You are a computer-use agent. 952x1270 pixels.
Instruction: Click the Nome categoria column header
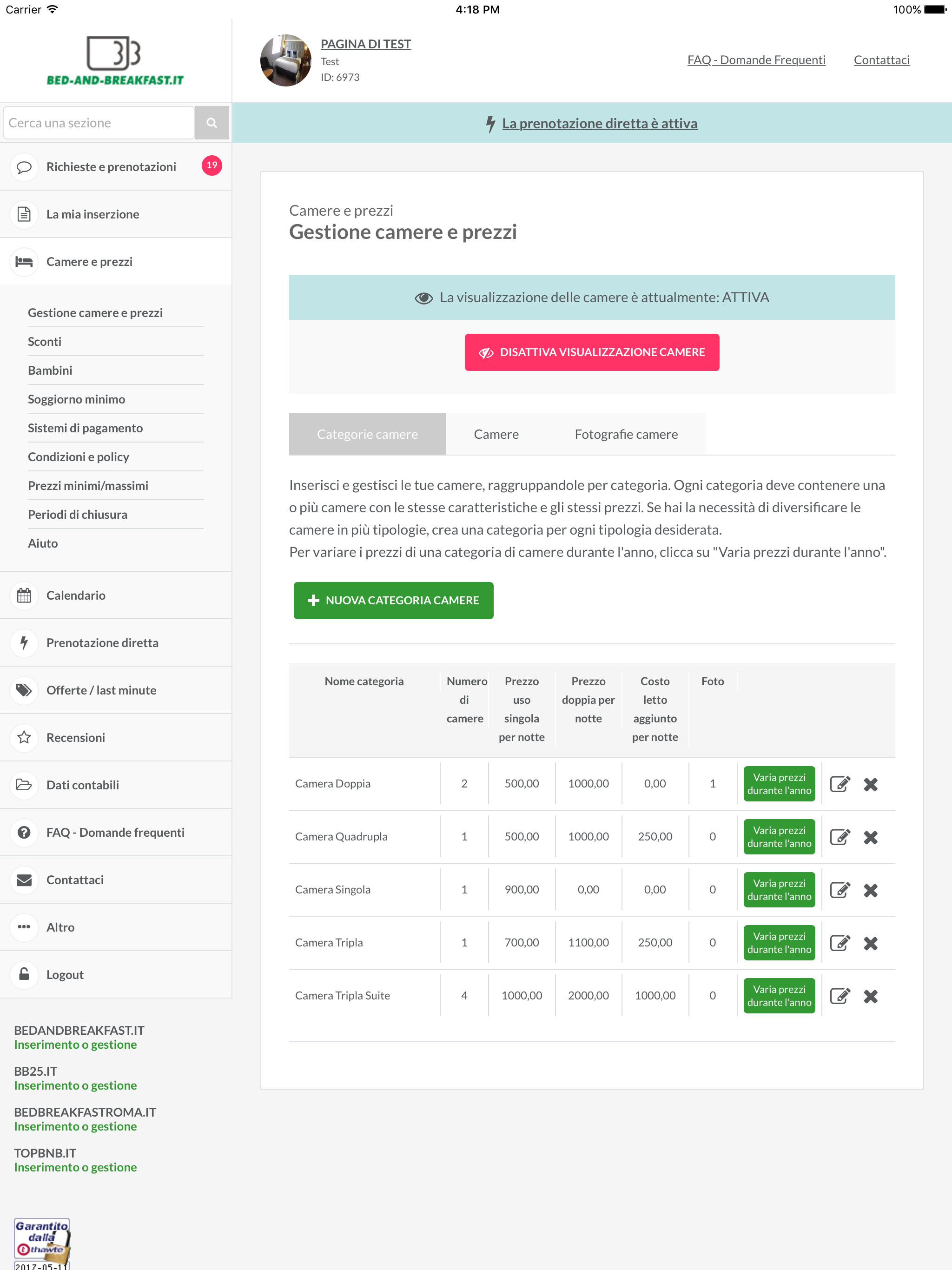(364, 681)
